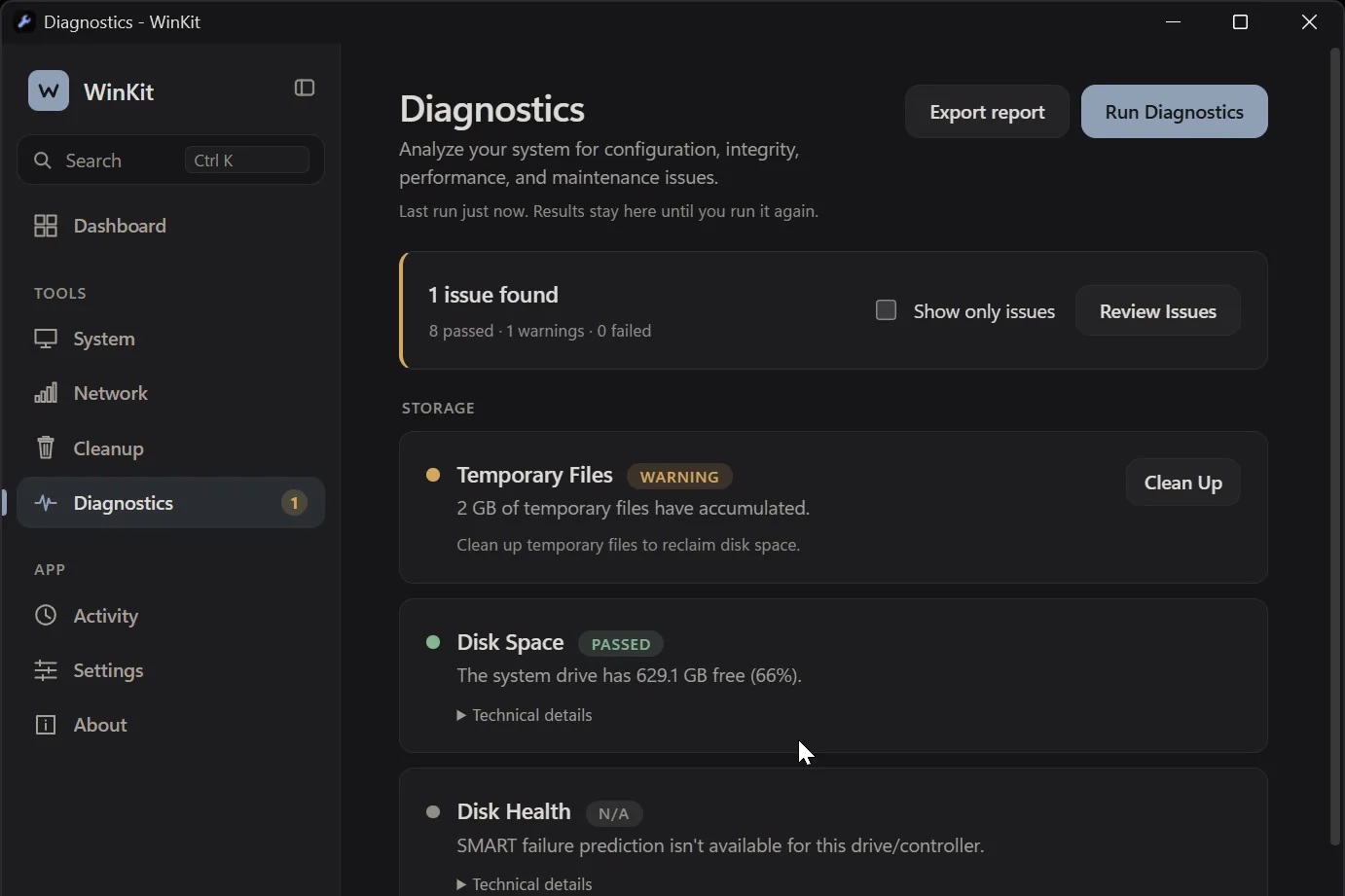
Task: Click the N/A badge on Disk Health
Action: click(x=613, y=813)
